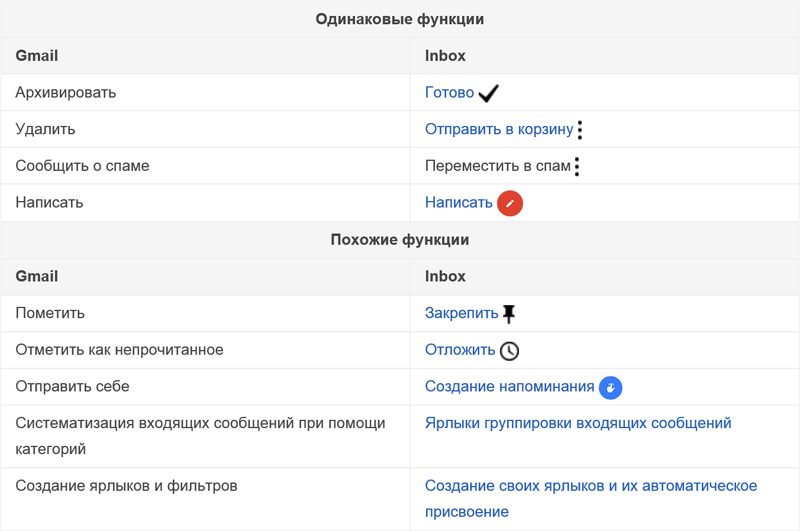Open the Создание напоминания link
The height and width of the screenshot is (531, 800).
click(510, 386)
